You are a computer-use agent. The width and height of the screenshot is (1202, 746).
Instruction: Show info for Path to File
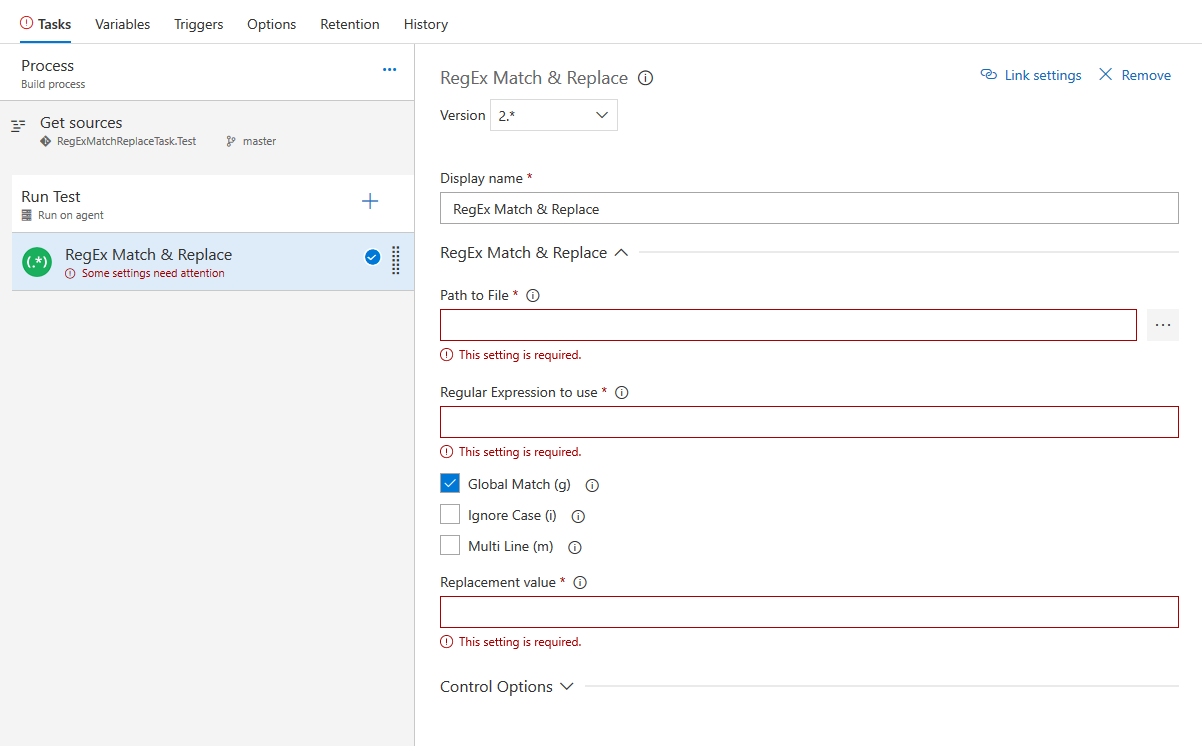pyautogui.click(x=533, y=296)
